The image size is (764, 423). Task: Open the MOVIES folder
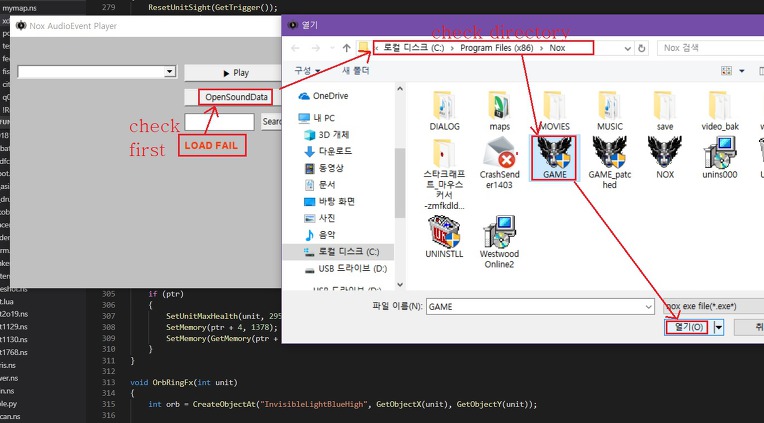(x=554, y=111)
